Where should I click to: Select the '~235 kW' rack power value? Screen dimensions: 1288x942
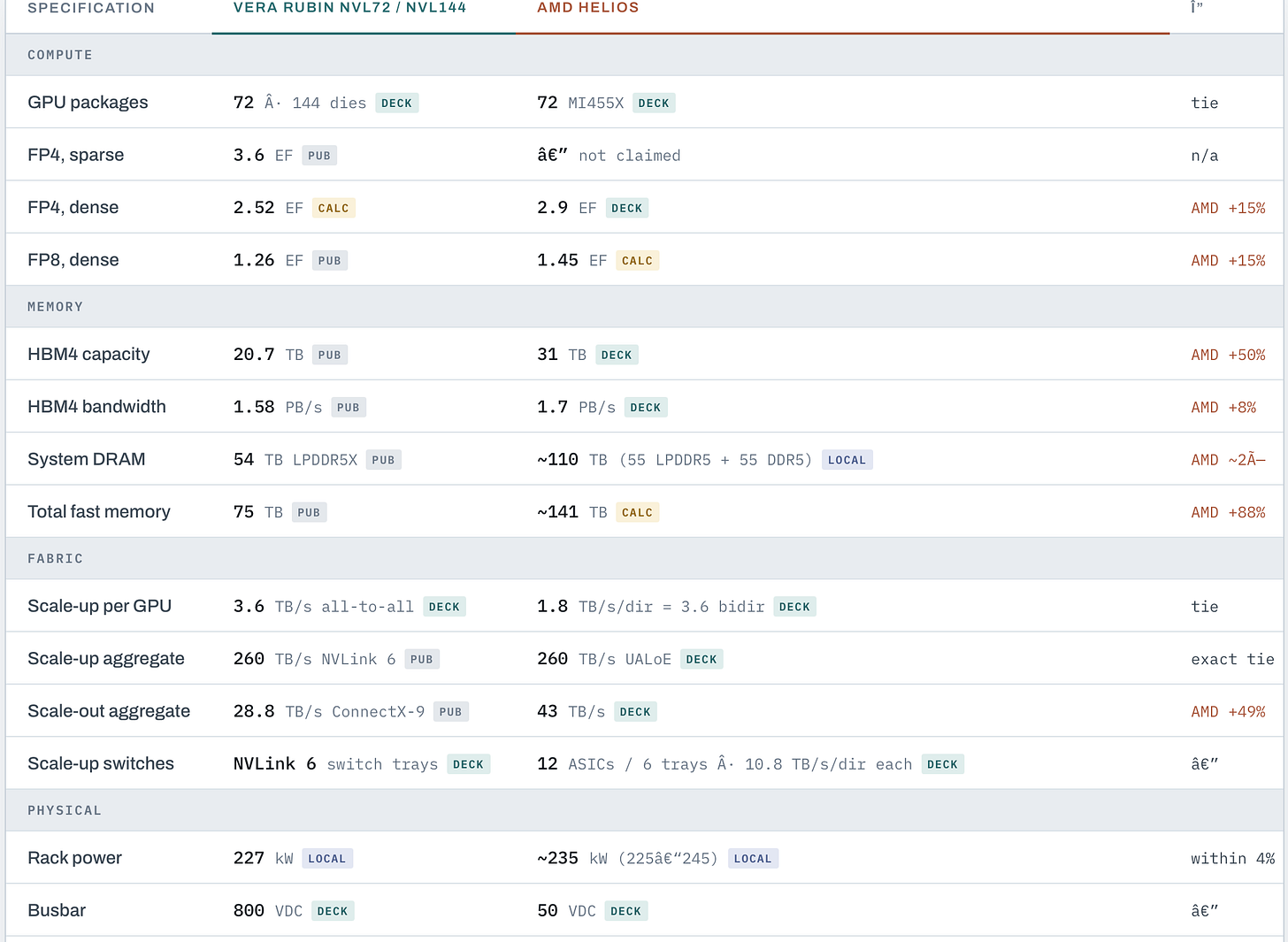[572, 859]
